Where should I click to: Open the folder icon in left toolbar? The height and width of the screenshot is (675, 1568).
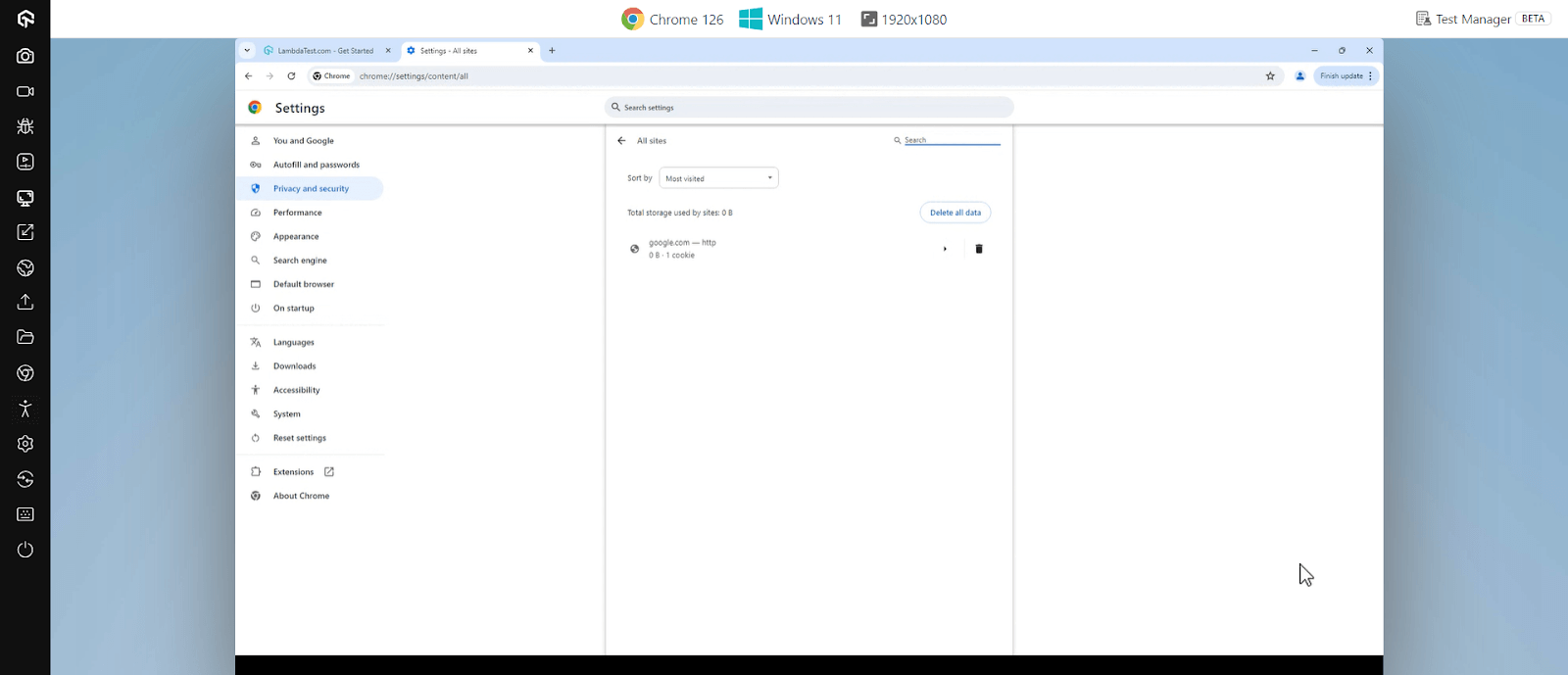point(25,337)
